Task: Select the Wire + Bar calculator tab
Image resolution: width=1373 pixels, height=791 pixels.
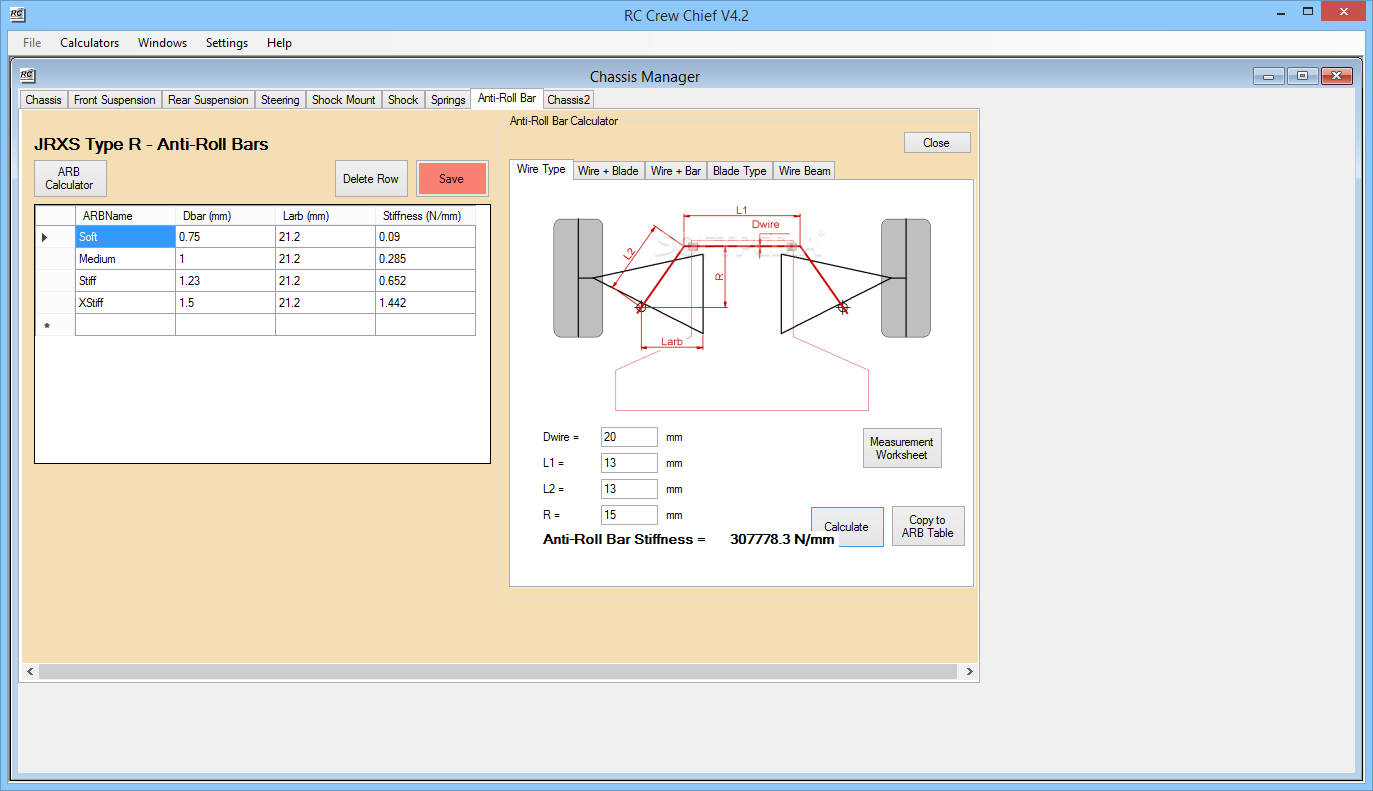Action: pyautogui.click(x=676, y=171)
